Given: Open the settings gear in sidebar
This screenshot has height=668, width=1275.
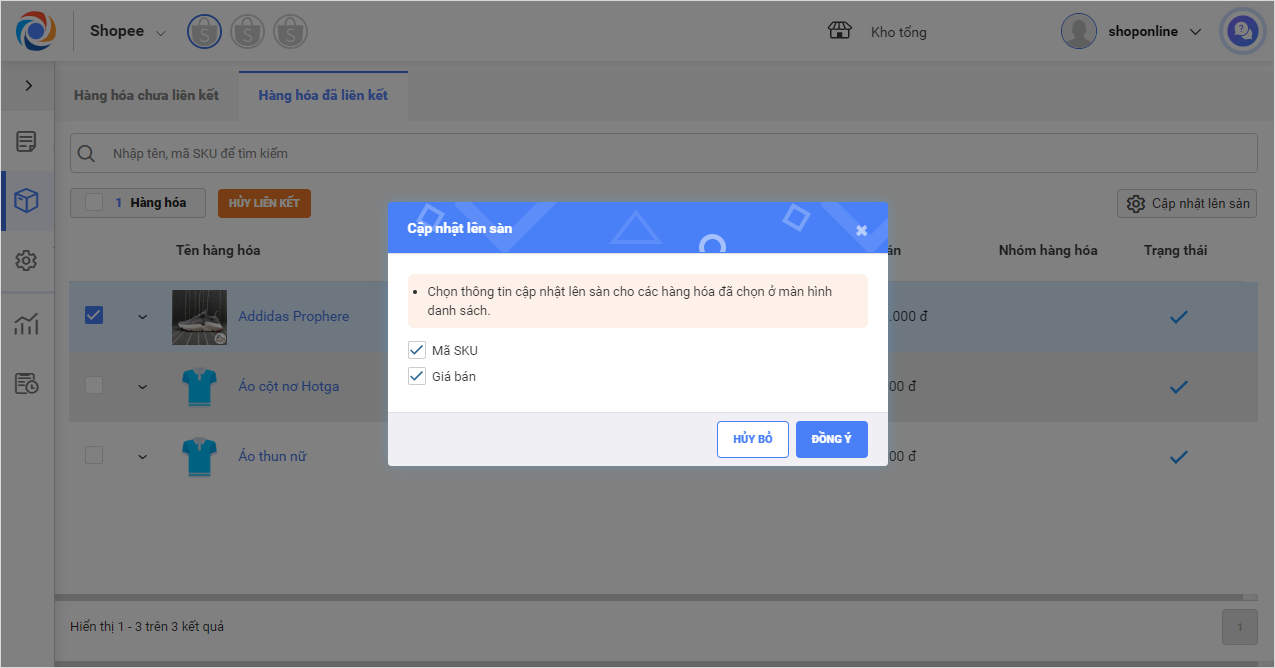Looking at the screenshot, I should click(x=27, y=261).
